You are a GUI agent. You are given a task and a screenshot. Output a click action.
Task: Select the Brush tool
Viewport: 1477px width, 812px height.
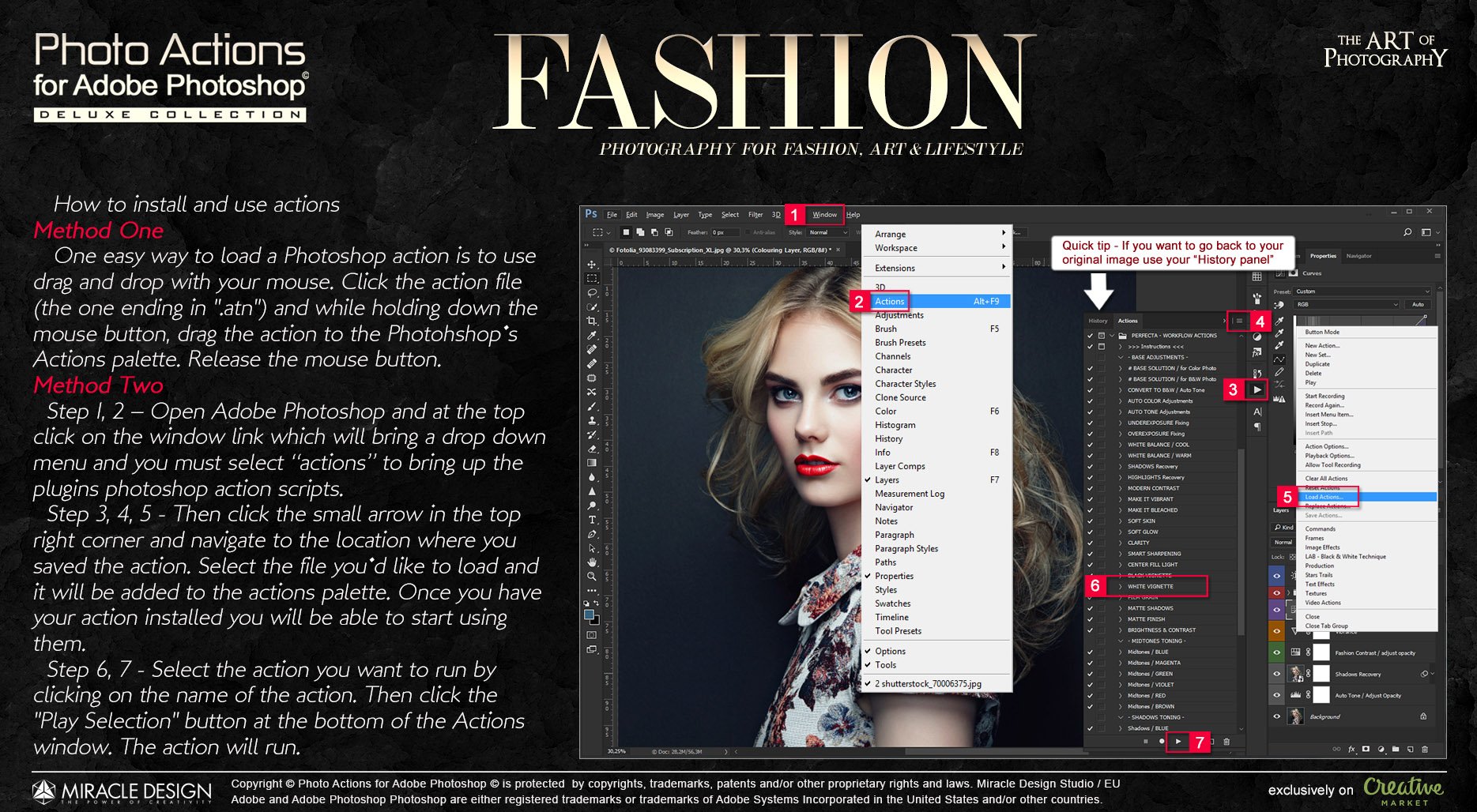592,406
